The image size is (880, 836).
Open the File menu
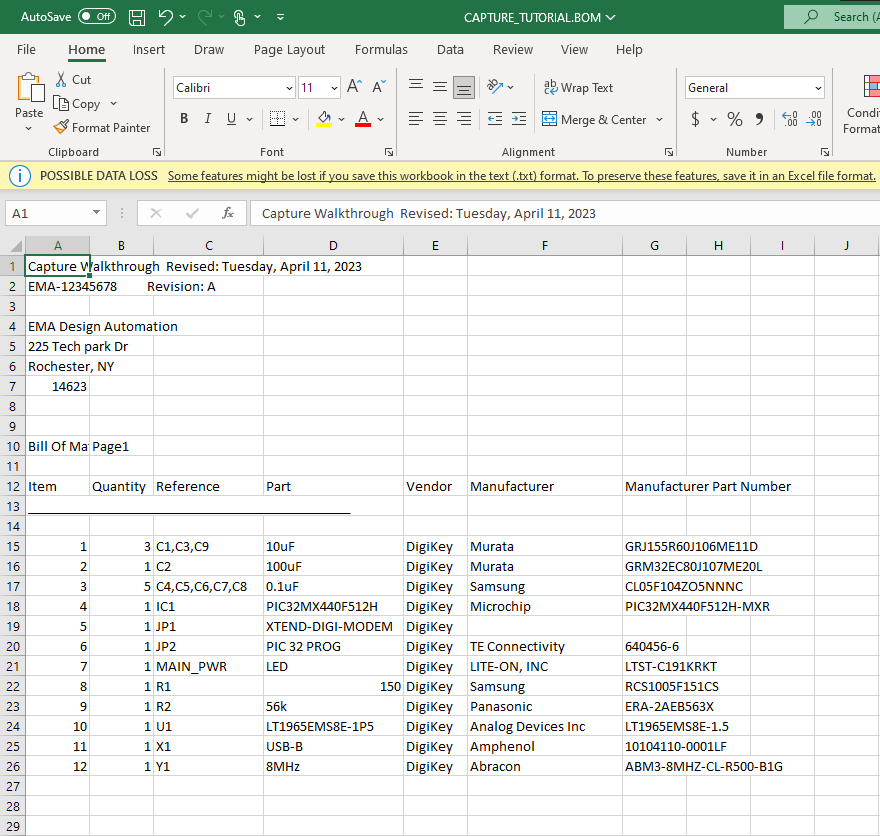click(26, 49)
